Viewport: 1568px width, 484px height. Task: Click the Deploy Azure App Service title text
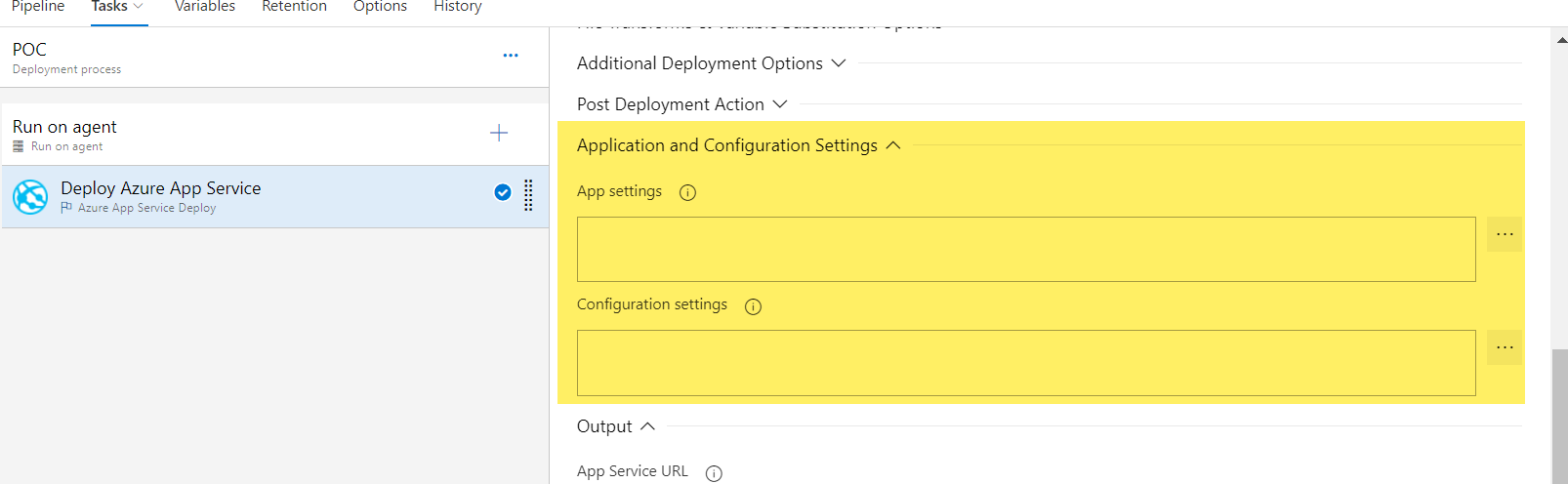pos(161,188)
